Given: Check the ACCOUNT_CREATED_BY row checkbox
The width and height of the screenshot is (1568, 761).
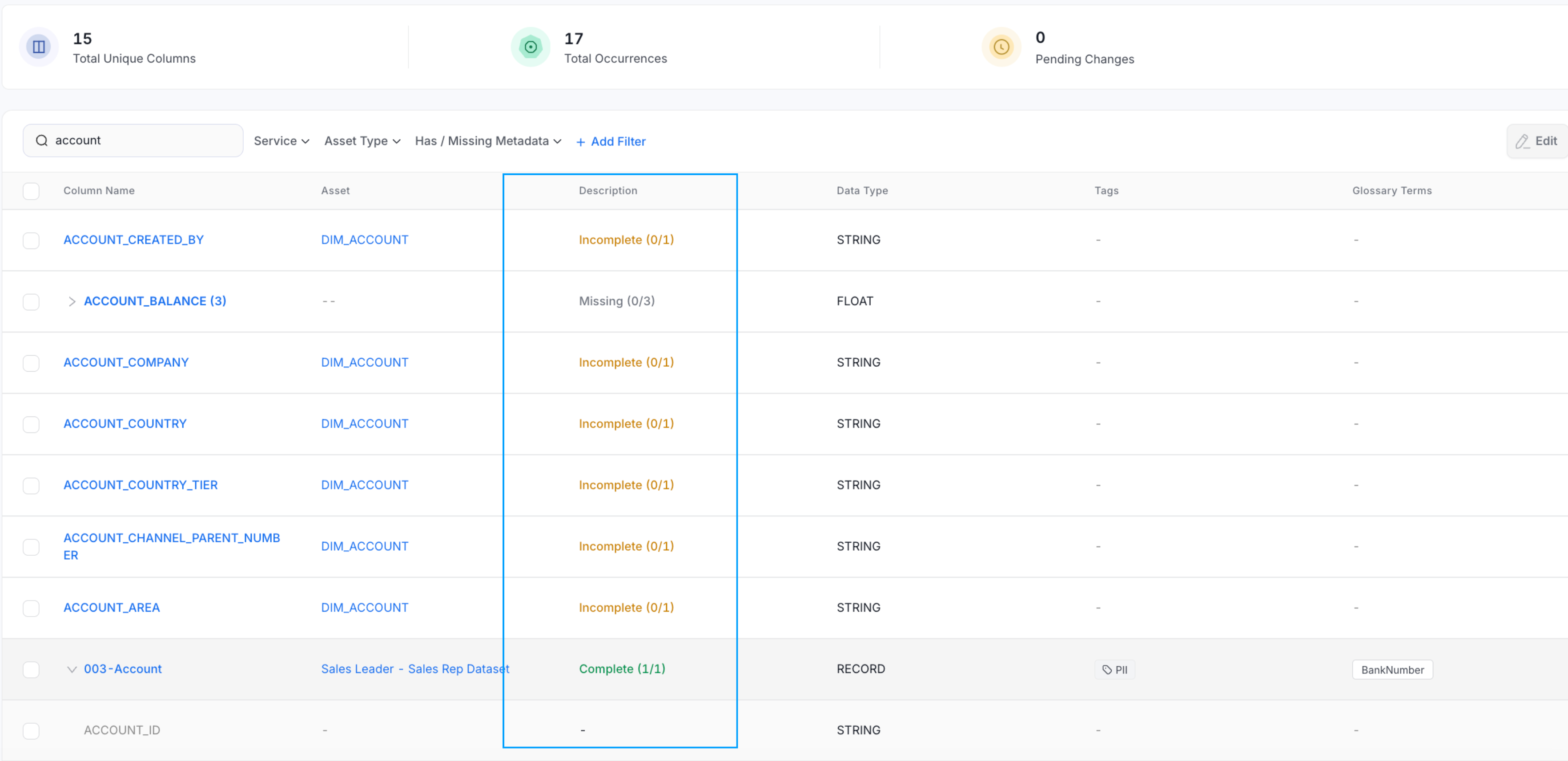Looking at the screenshot, I should (31, 240).
